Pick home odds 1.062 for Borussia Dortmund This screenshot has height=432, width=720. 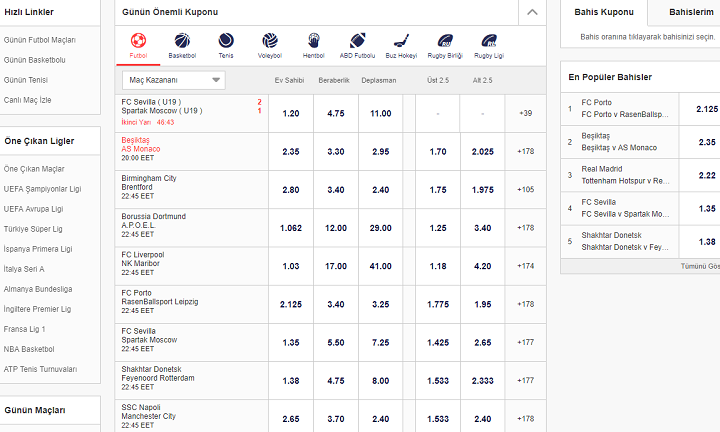(291, 228)
